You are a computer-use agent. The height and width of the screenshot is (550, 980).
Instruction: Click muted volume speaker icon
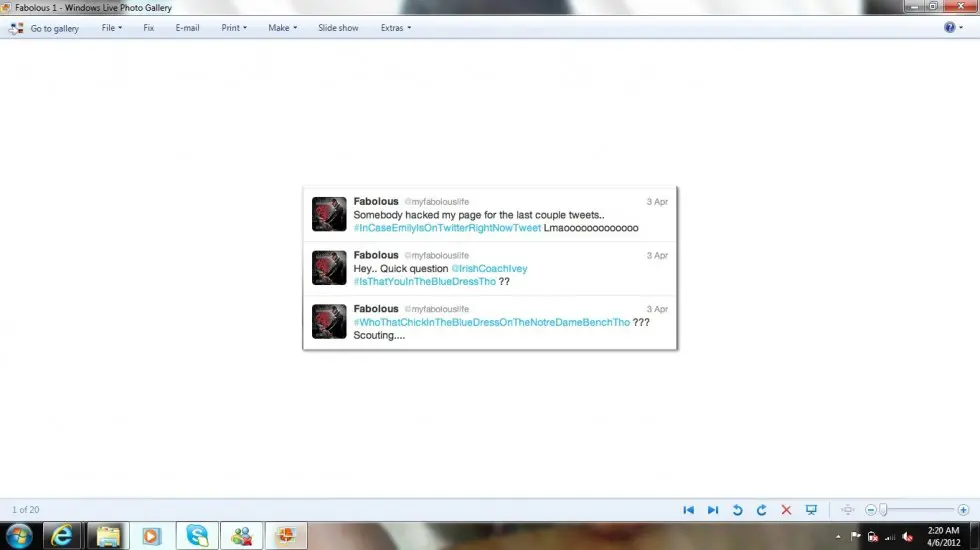(908, 537)
